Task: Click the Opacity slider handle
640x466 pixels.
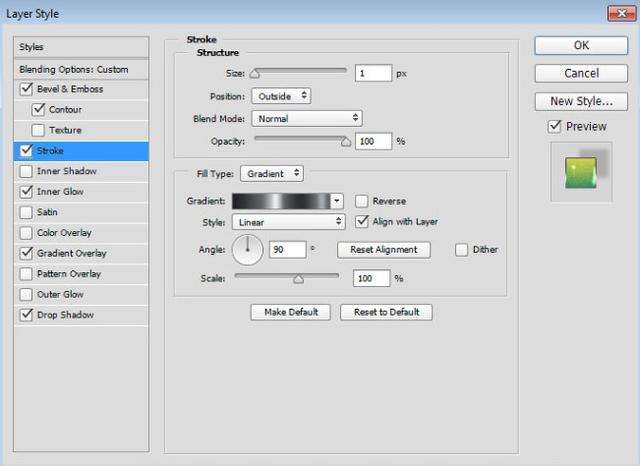Action: tap(347, 143)
